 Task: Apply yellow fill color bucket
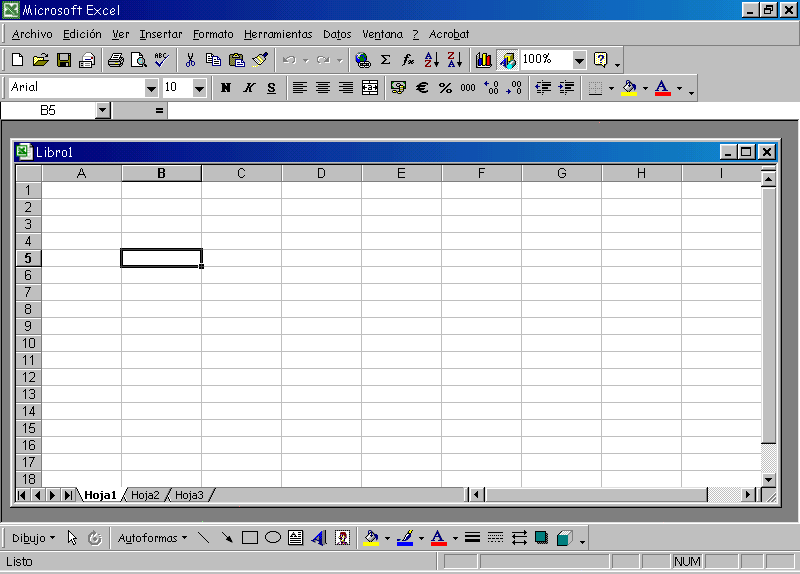point(629,88)
